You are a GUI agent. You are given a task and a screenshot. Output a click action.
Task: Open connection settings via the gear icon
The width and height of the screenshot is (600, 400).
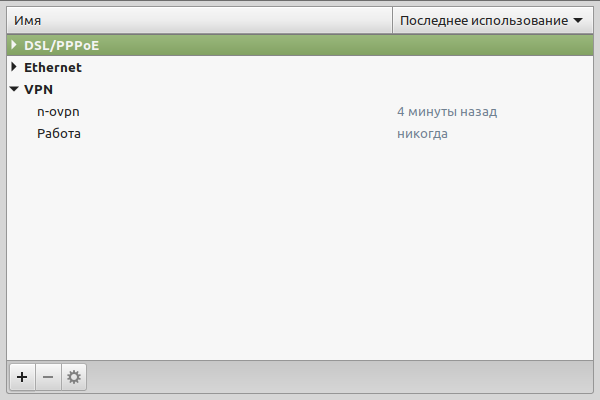pyautogui.click(x=74, y=377)
